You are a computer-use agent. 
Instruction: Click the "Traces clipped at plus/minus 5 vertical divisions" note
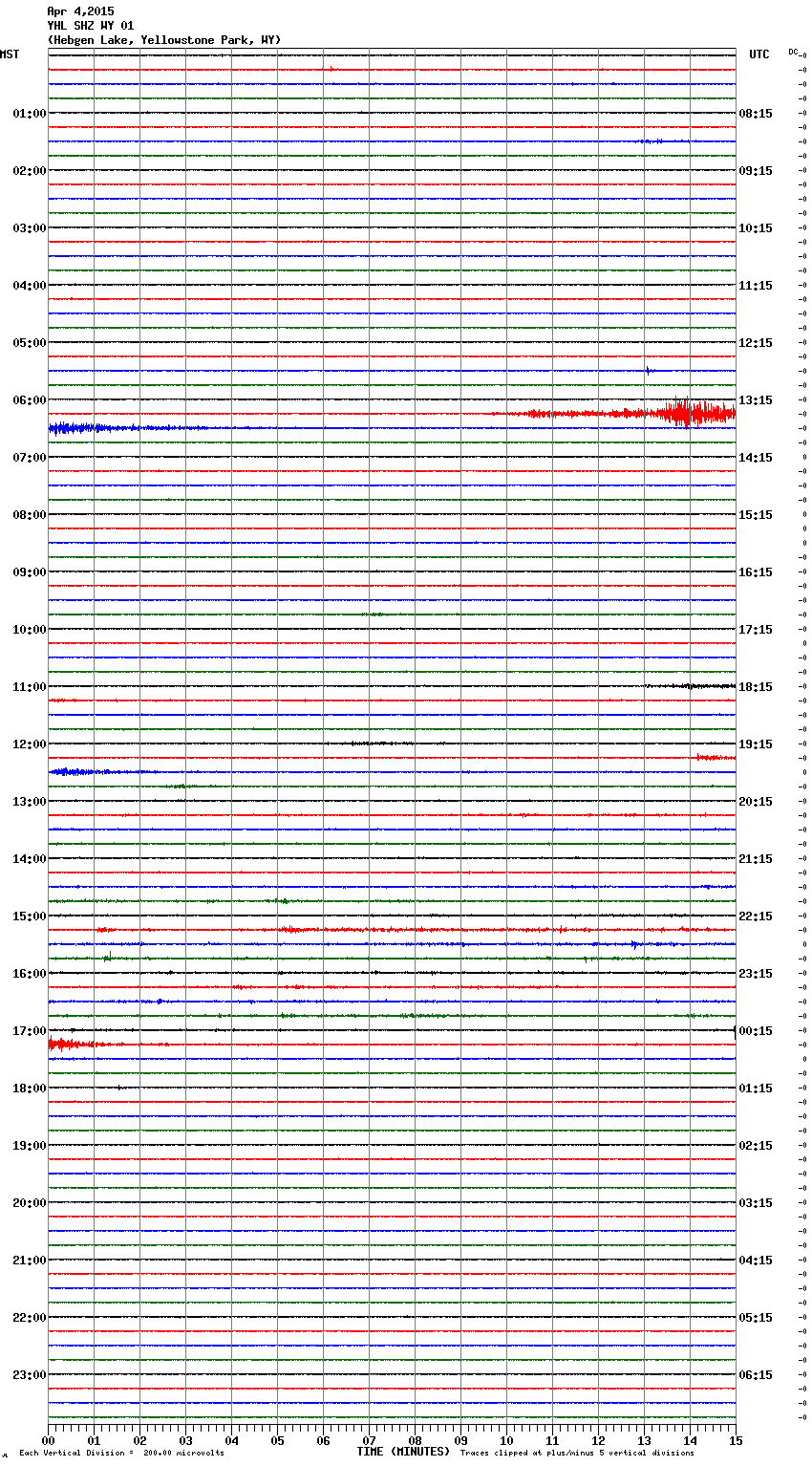(x=577, y=1454)
